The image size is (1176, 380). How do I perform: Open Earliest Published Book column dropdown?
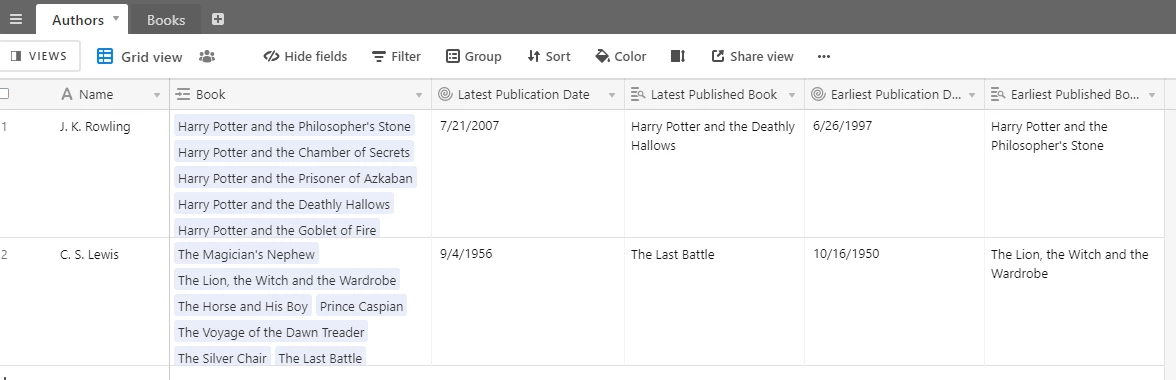1152,95
